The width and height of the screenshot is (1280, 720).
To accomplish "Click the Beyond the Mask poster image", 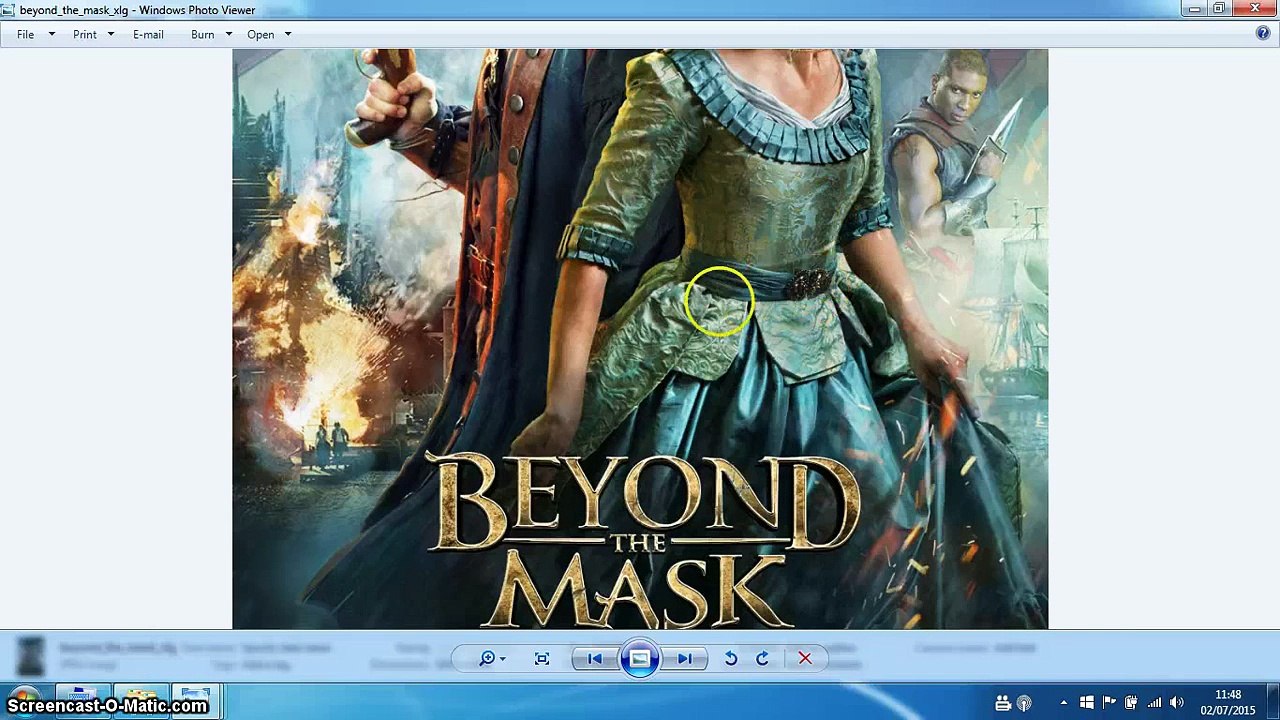I will [x=640, y=339].
